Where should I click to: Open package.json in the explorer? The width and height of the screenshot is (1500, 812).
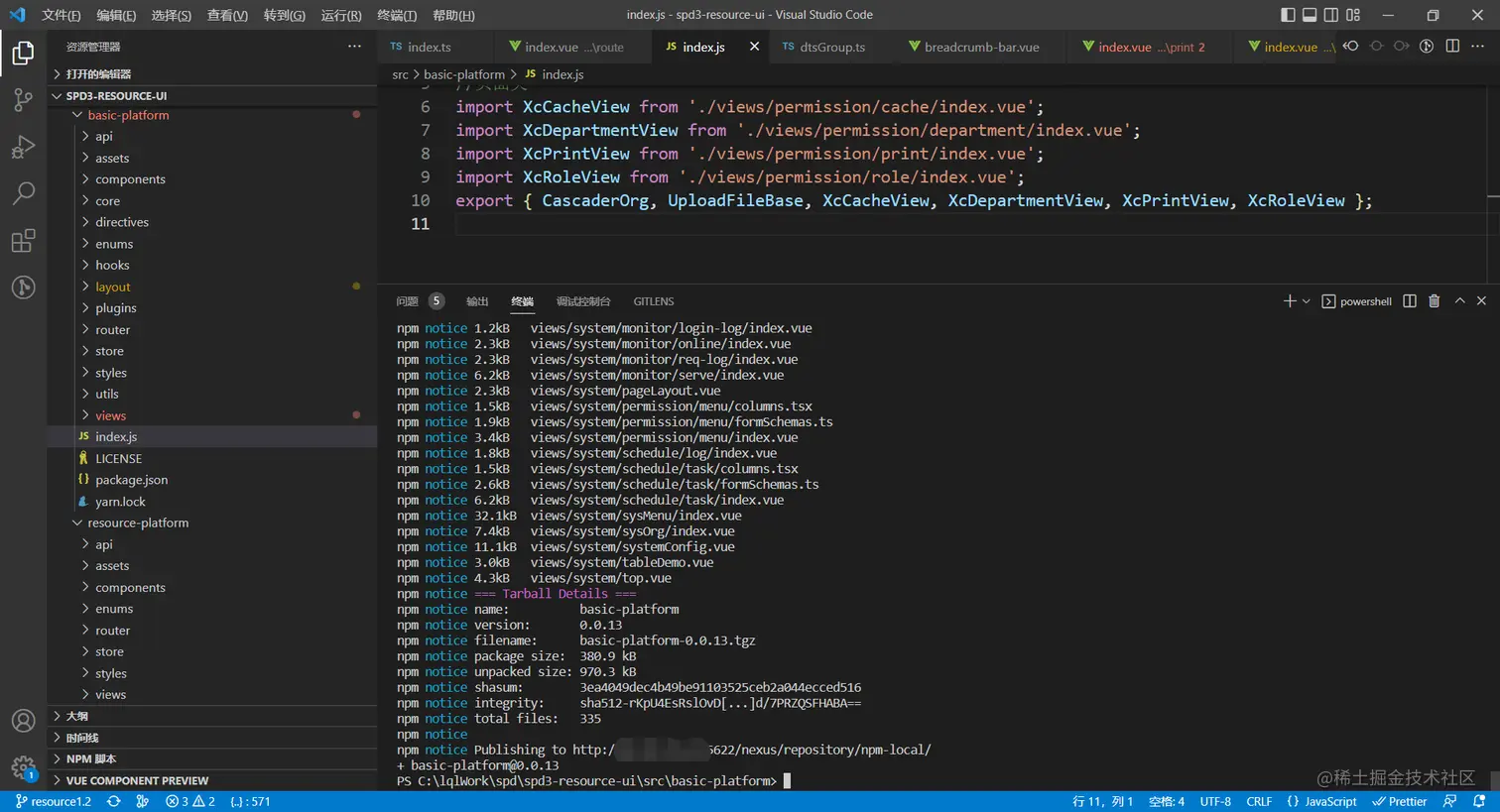click(x=131, y=480)
